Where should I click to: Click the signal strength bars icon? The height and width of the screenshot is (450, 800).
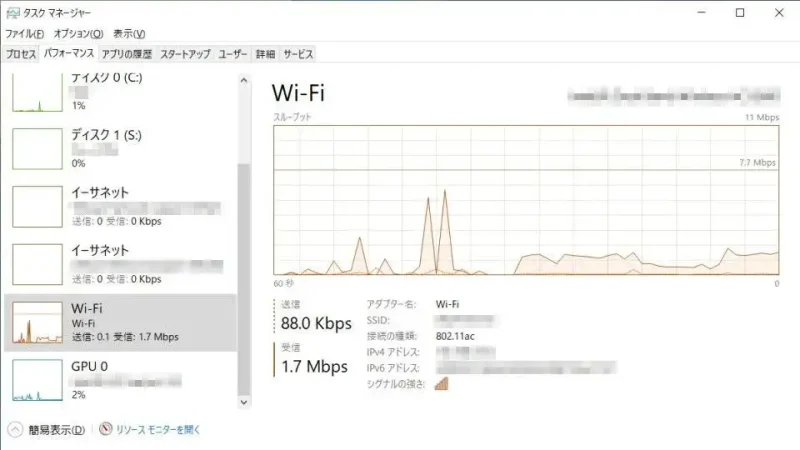click(442, 383)
